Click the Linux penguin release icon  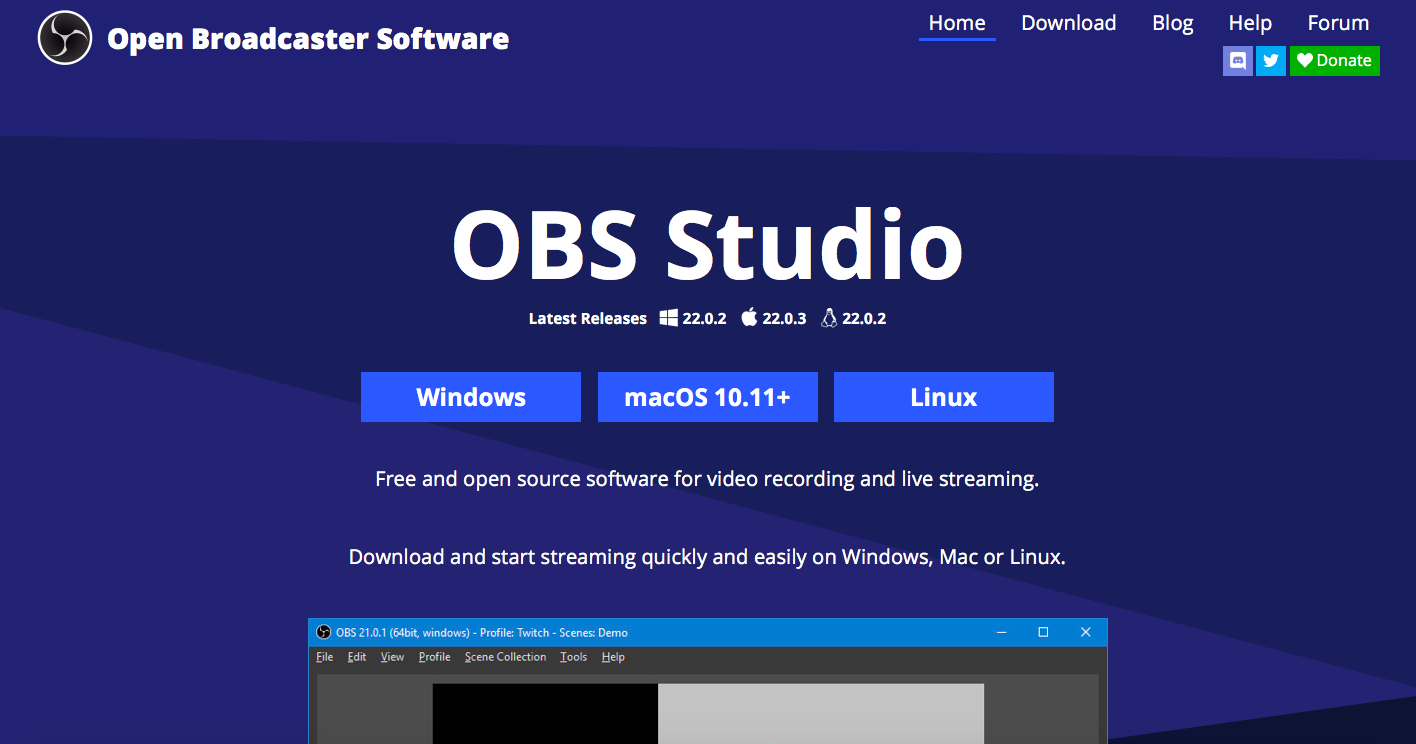[828, 318]
